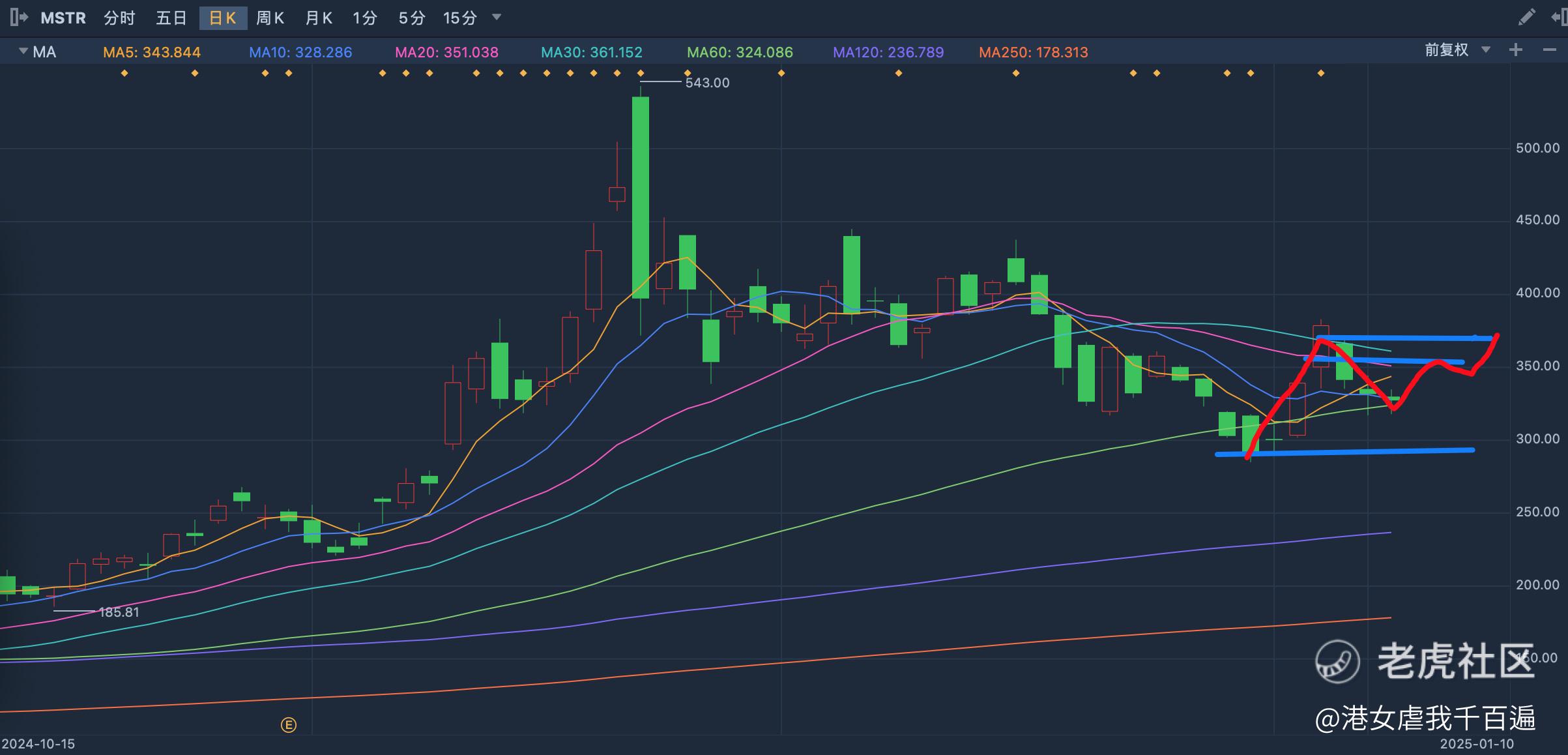Image resolution: width=1568 pixels, height=755 pixels.
Task: Add indicator with the plus icon
Action: pyautogui.click(x=1516, y=50)
